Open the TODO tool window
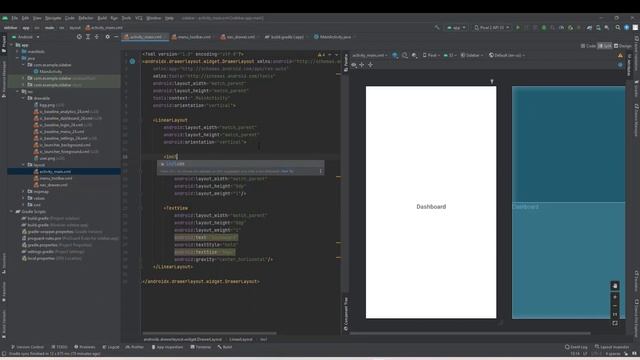The height and width of the screenshot is (360, 640). coord(60,347)
